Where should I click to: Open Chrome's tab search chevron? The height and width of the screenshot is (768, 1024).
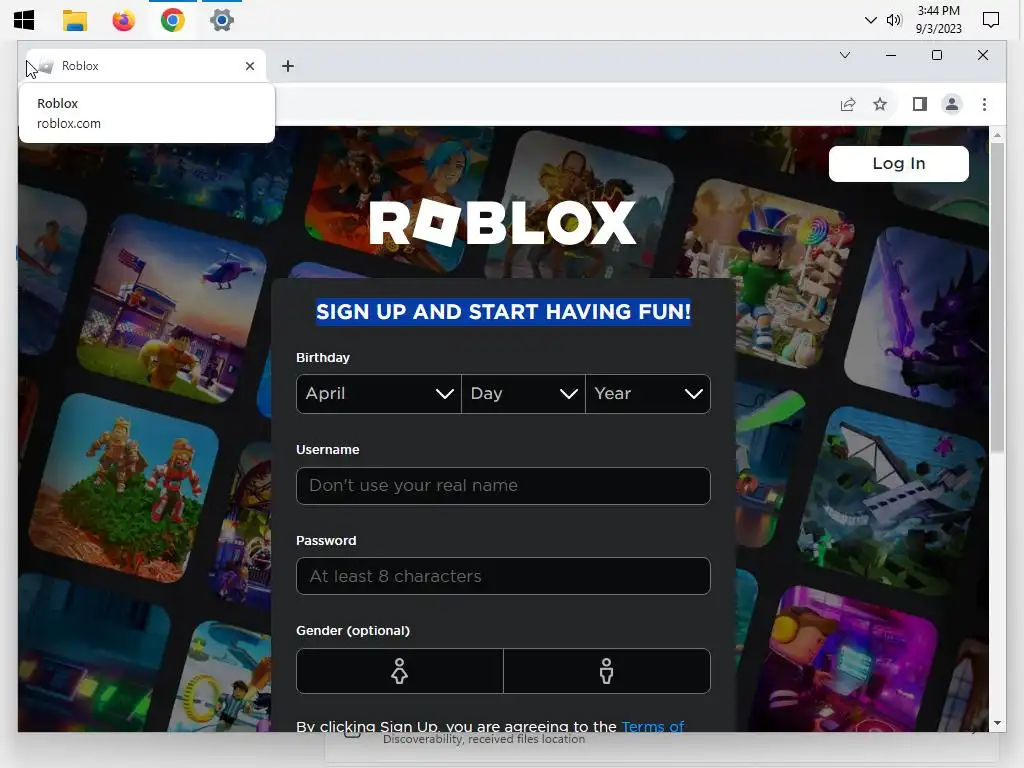(x=844, y=56)
